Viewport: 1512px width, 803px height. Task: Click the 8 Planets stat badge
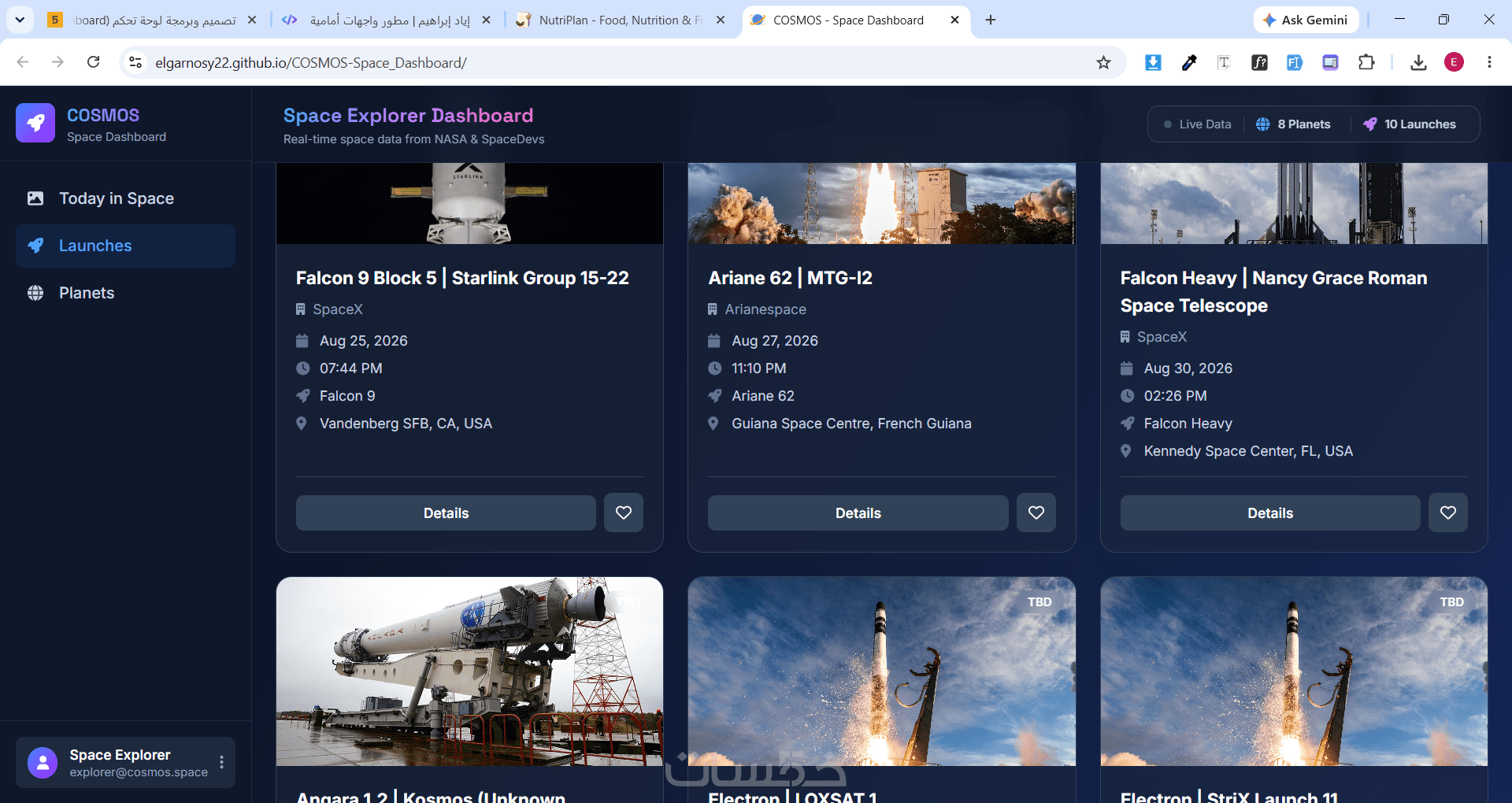tap(1293, 124)
